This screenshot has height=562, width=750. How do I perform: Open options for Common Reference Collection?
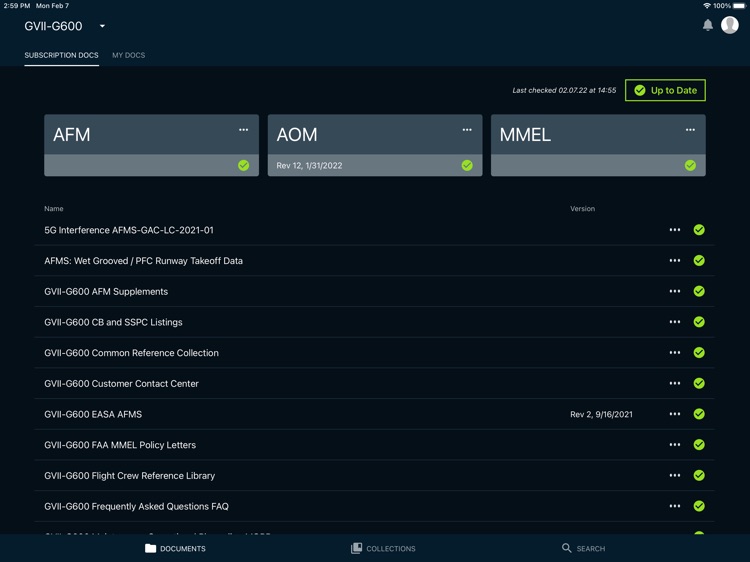pyautogui.click(x=675, y=353)
